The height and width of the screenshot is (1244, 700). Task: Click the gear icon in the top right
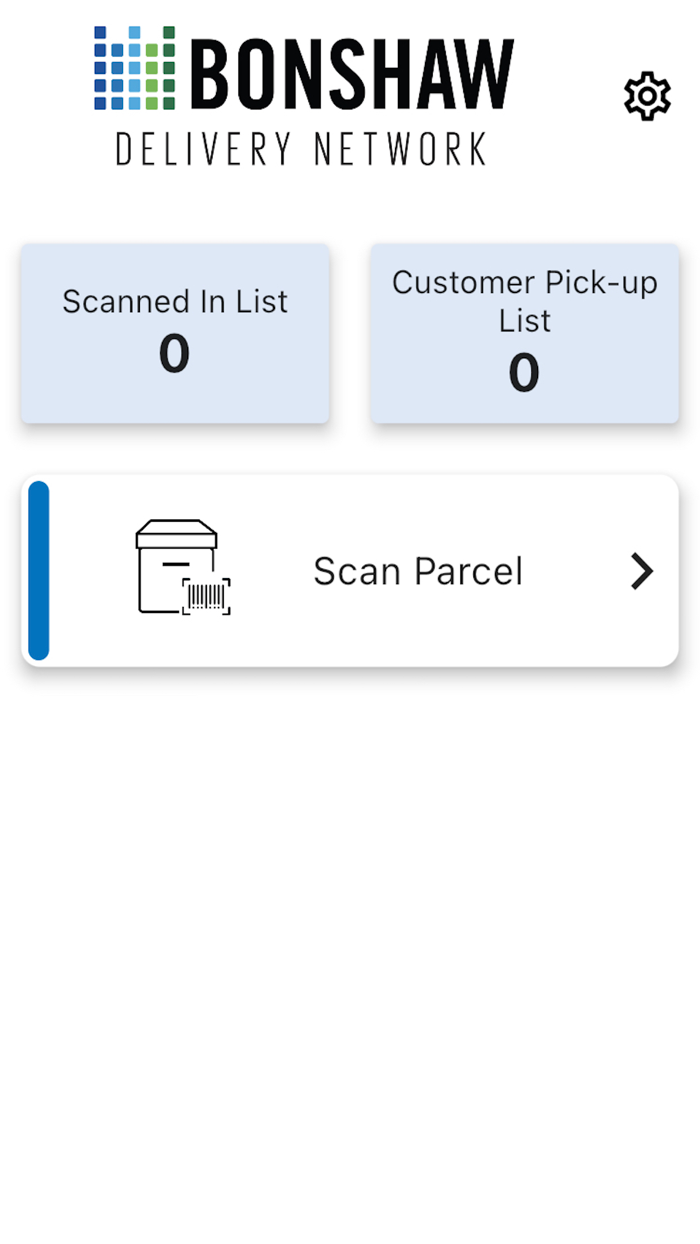[x=646, y=96]
